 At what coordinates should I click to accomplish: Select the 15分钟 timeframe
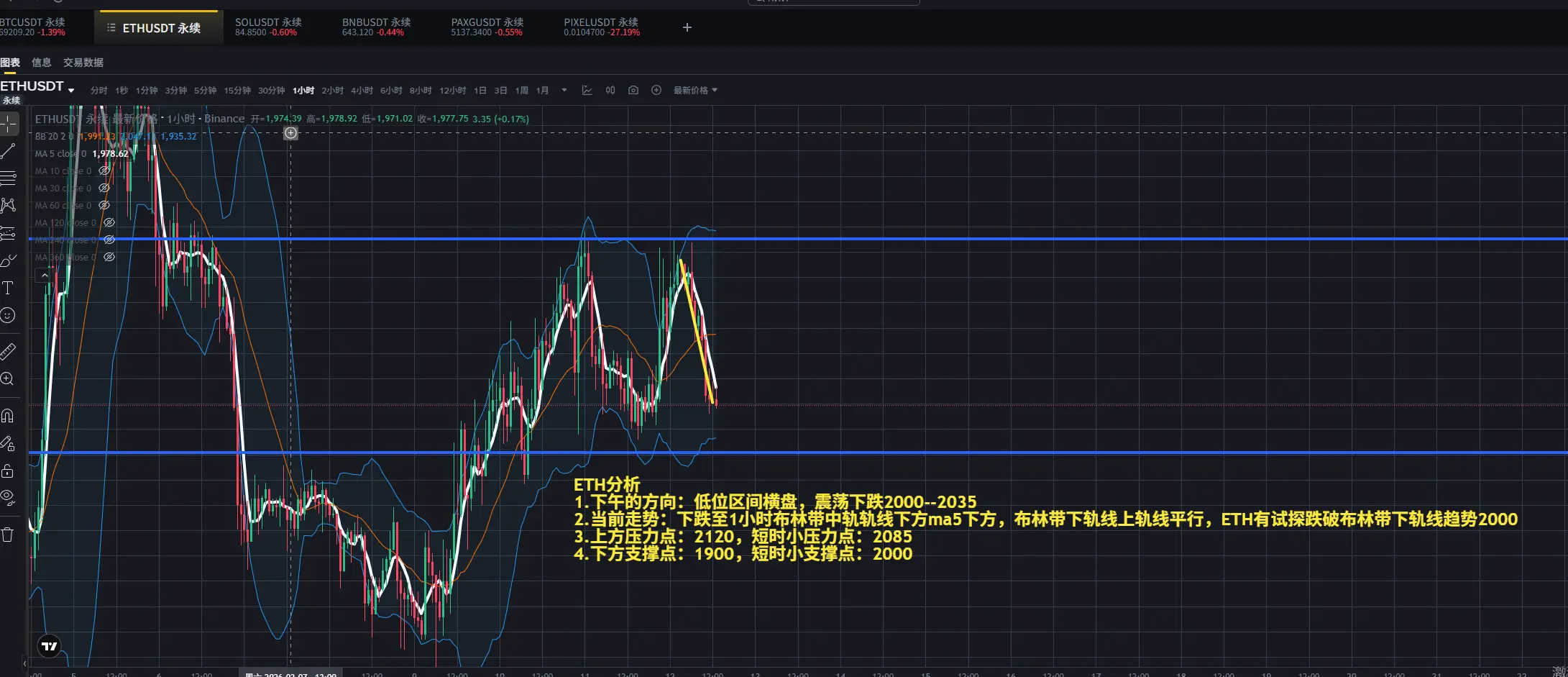(x=237, y=90)
